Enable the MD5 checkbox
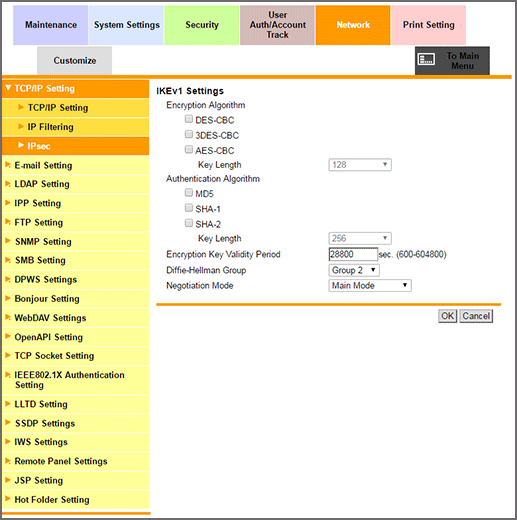Image resolution: width=517 pixels, height=520 pixels. (189, 193)
